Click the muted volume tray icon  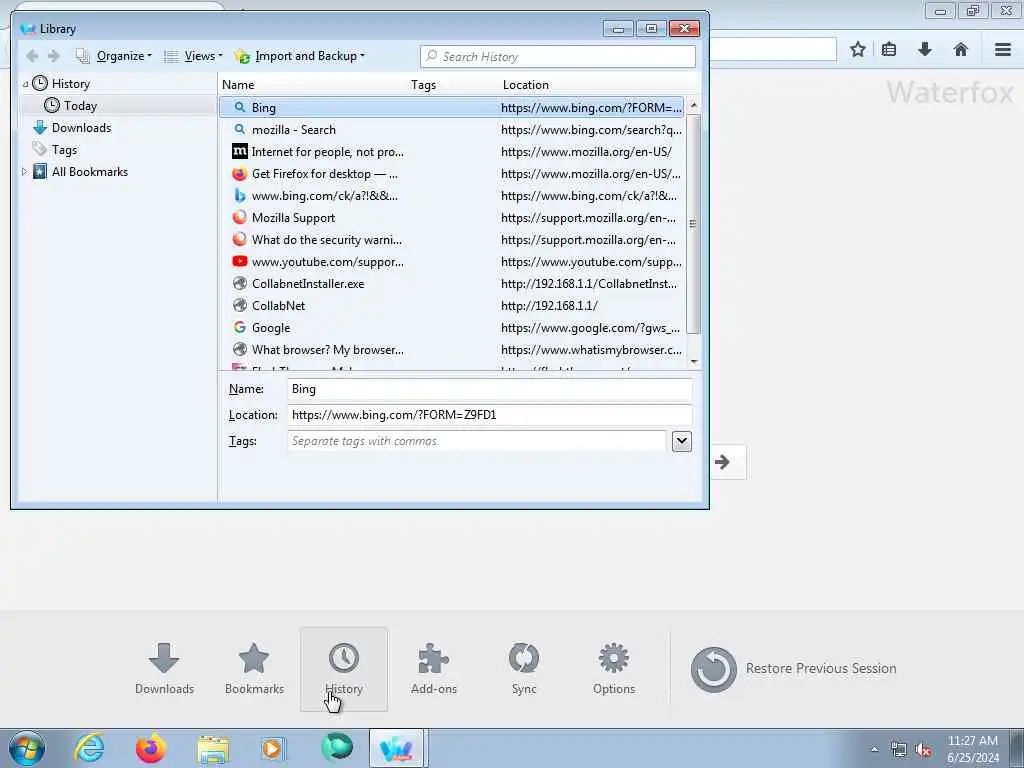[x=923, y=750]
